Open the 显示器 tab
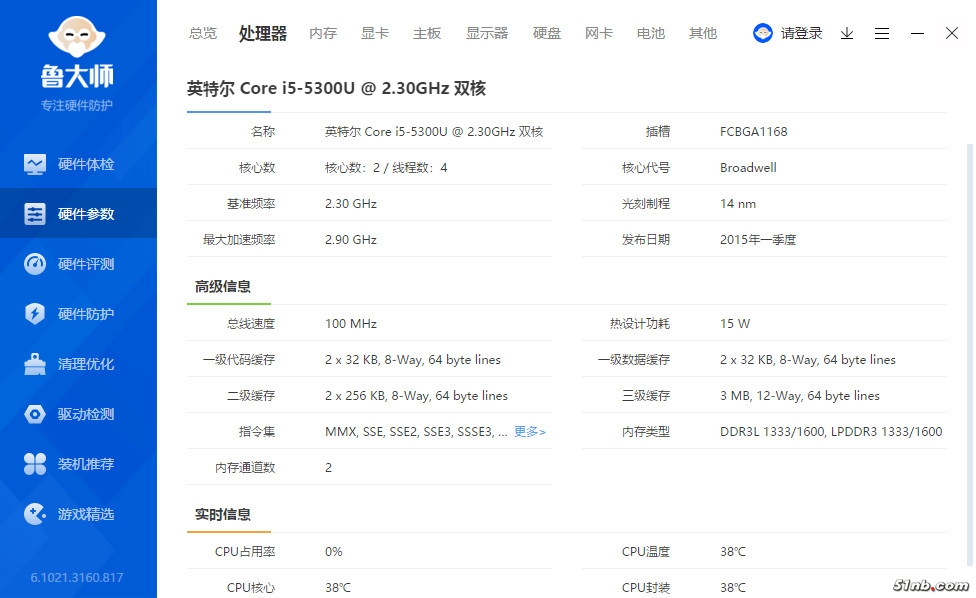 (487, 33)
